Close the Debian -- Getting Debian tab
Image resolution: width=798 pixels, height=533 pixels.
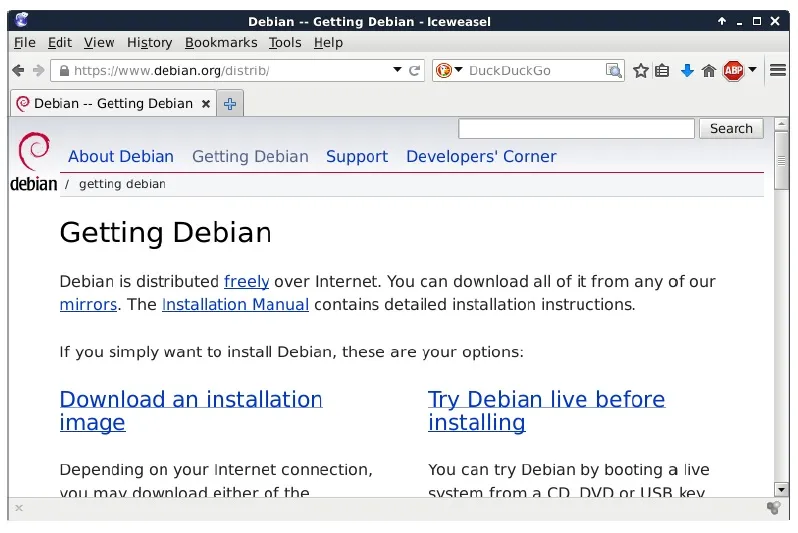pos(206,104)
